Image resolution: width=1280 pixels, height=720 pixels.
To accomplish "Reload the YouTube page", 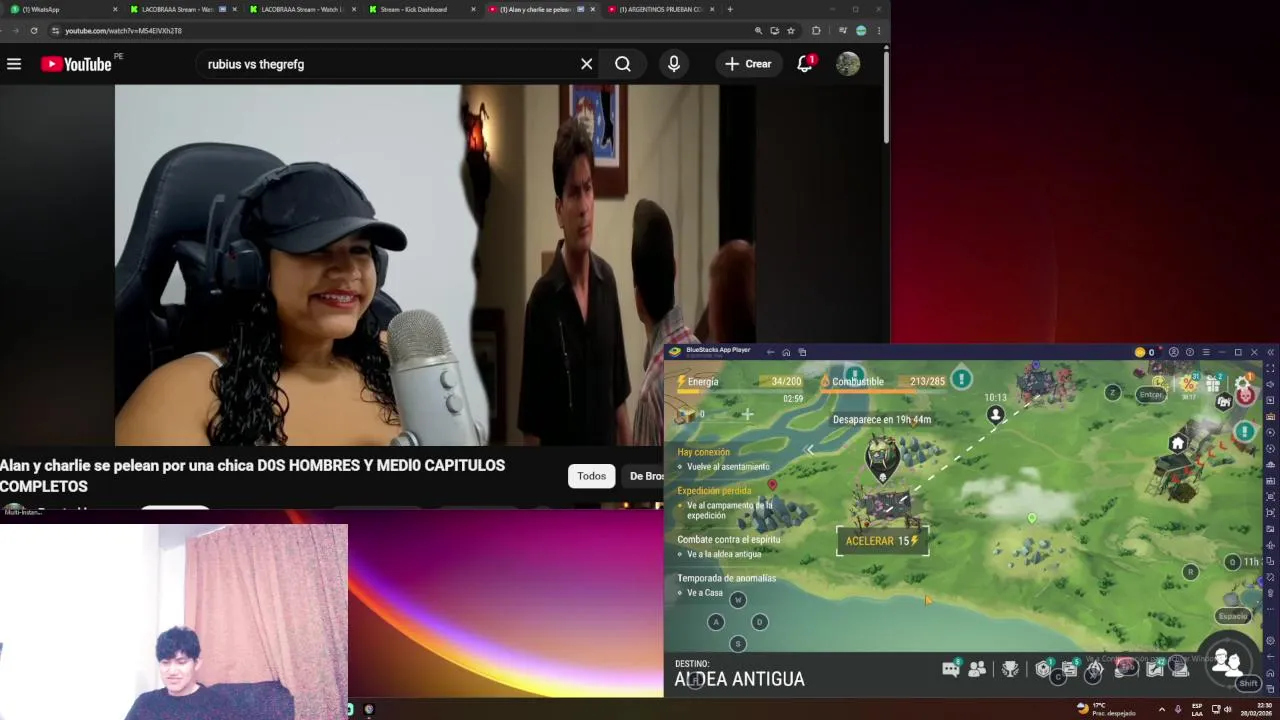I will [x=33, y=31].
